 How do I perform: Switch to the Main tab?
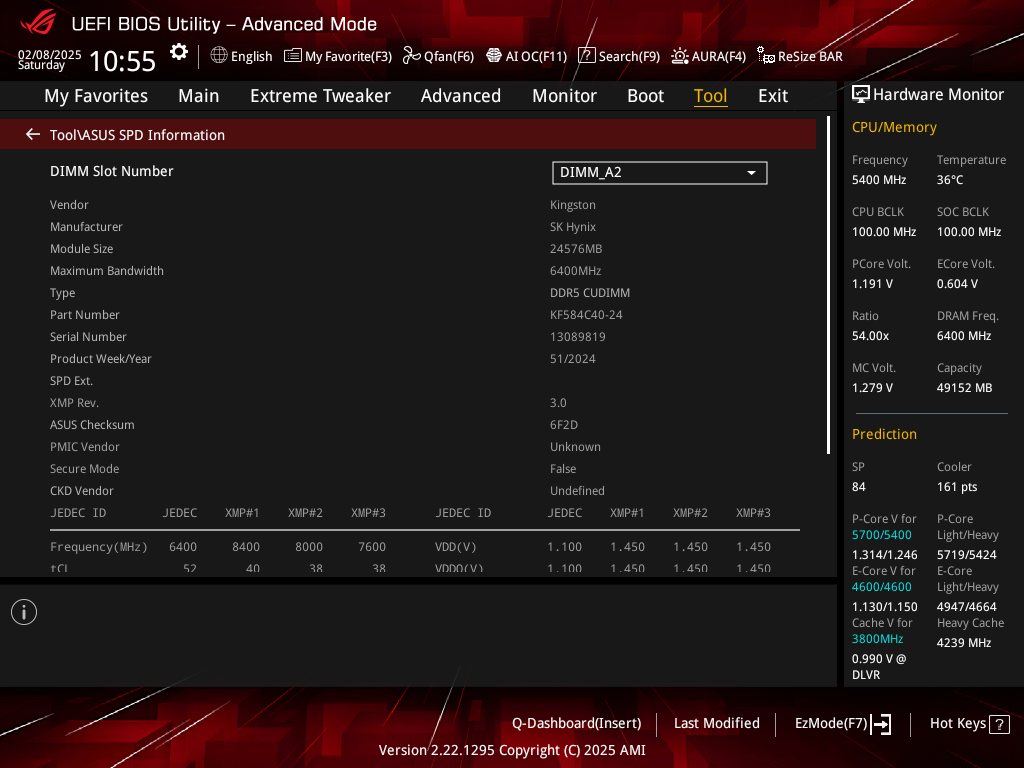pyautogui.click(x=199, y=95)
